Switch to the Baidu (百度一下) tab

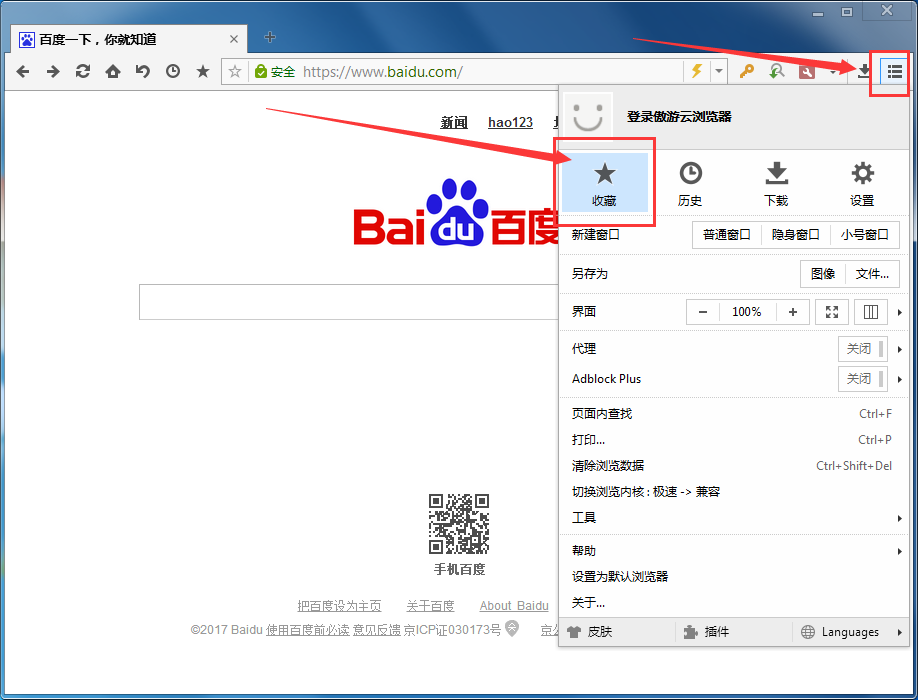point(120,38)
